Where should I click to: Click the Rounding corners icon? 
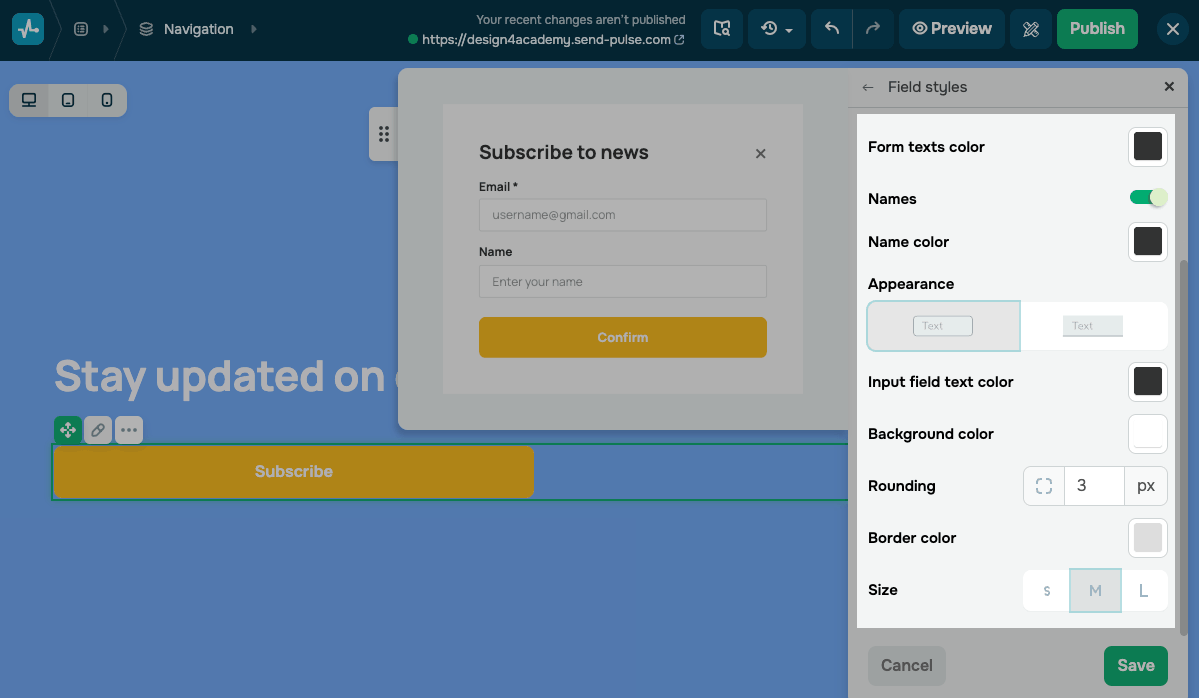(x=1044, y=485)
